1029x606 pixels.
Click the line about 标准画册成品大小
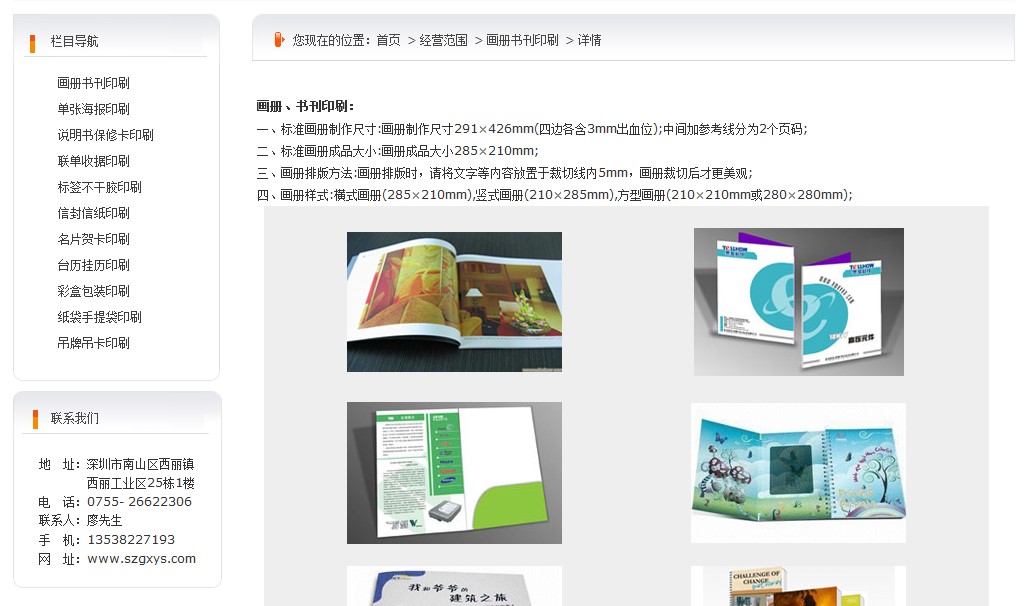[397, 151]
